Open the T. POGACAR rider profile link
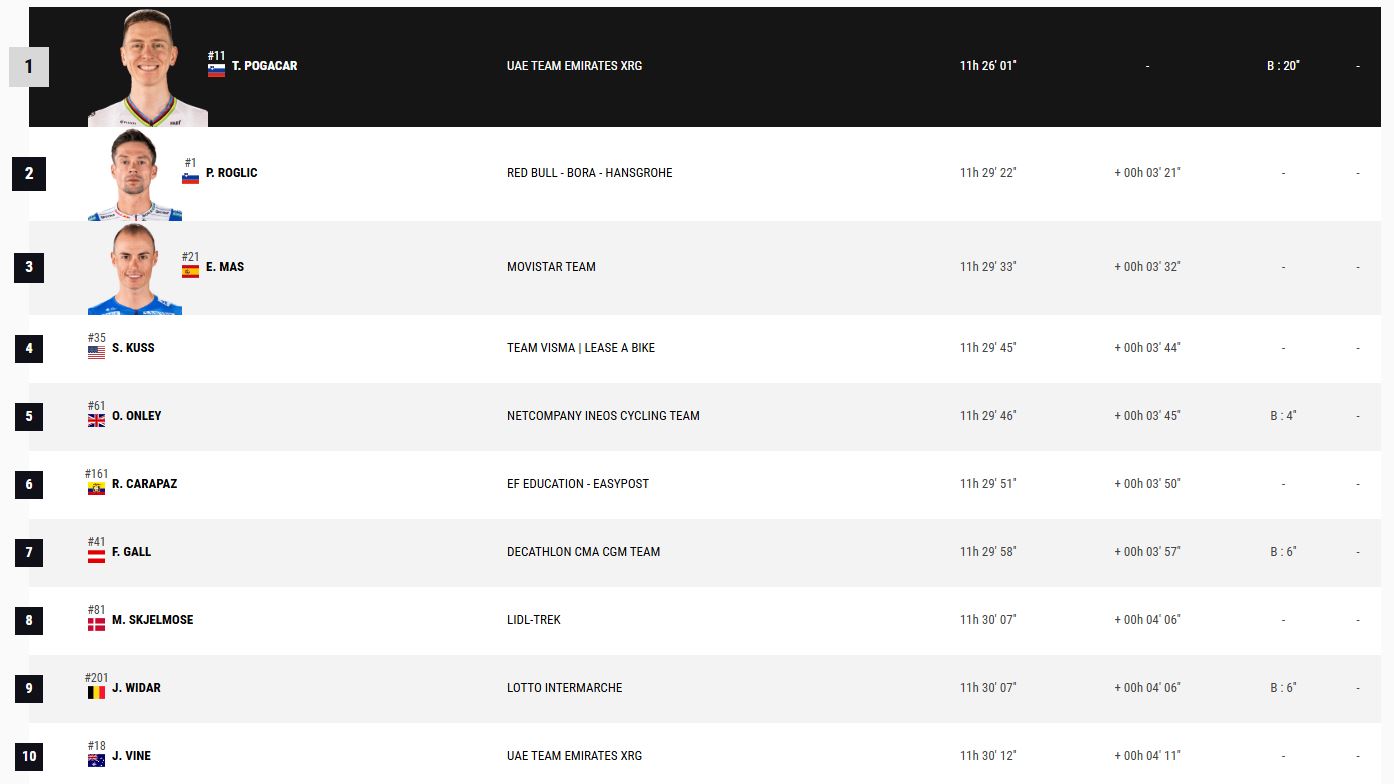This screenshot has height=784, width=1394. pyautogui.click(x=264, y=66)
